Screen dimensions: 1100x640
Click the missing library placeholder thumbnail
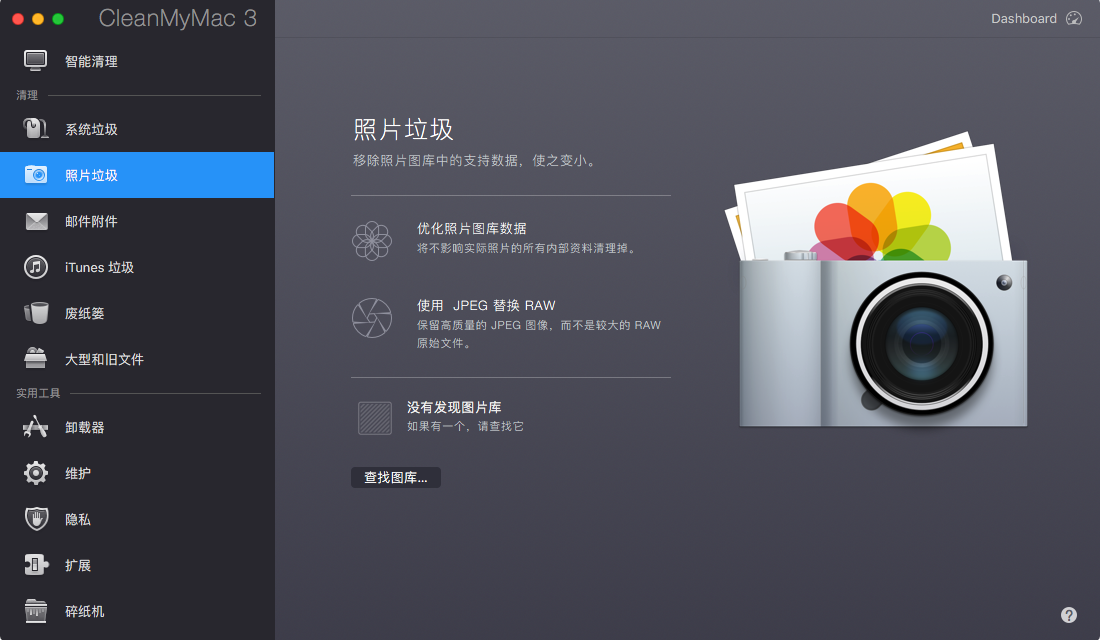[375, 418]
